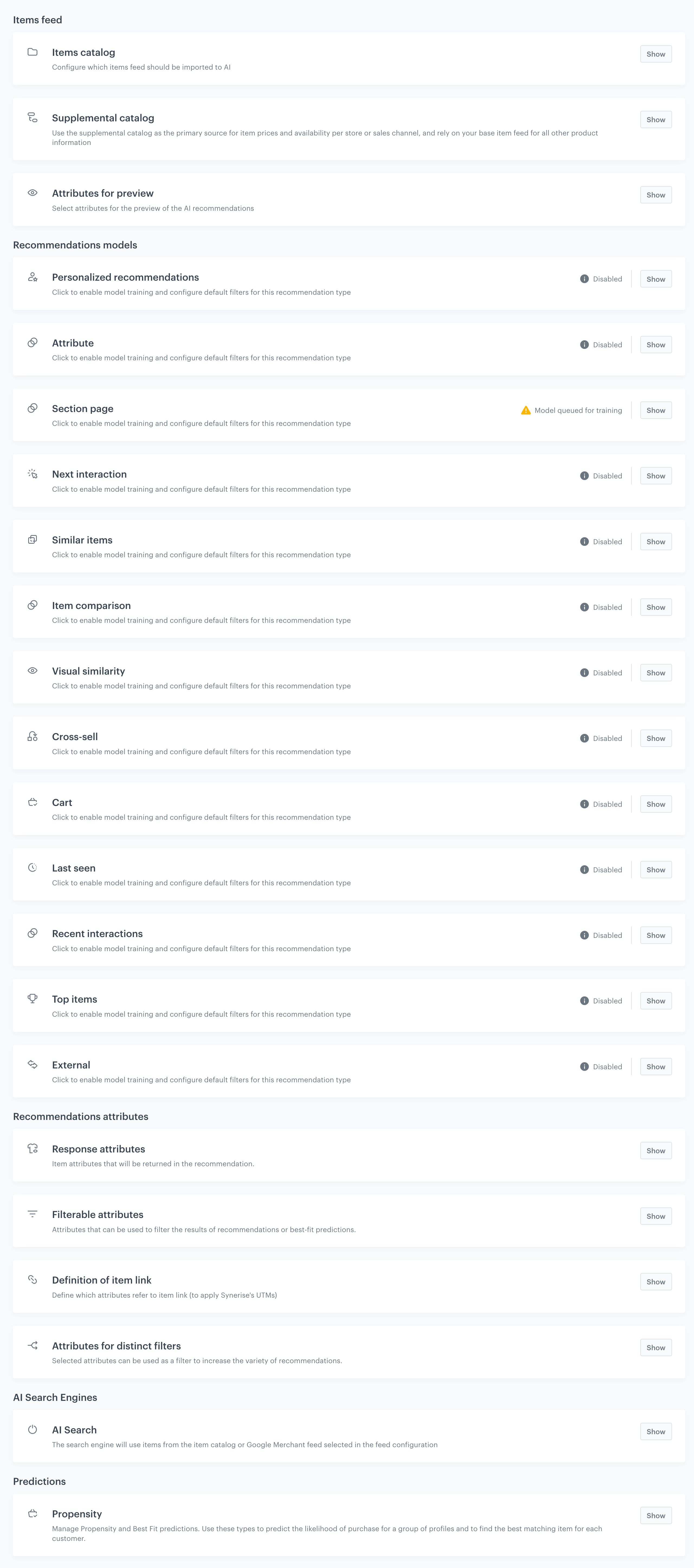Click the Personalized recommendations user-star icon

tap(33, 277)
